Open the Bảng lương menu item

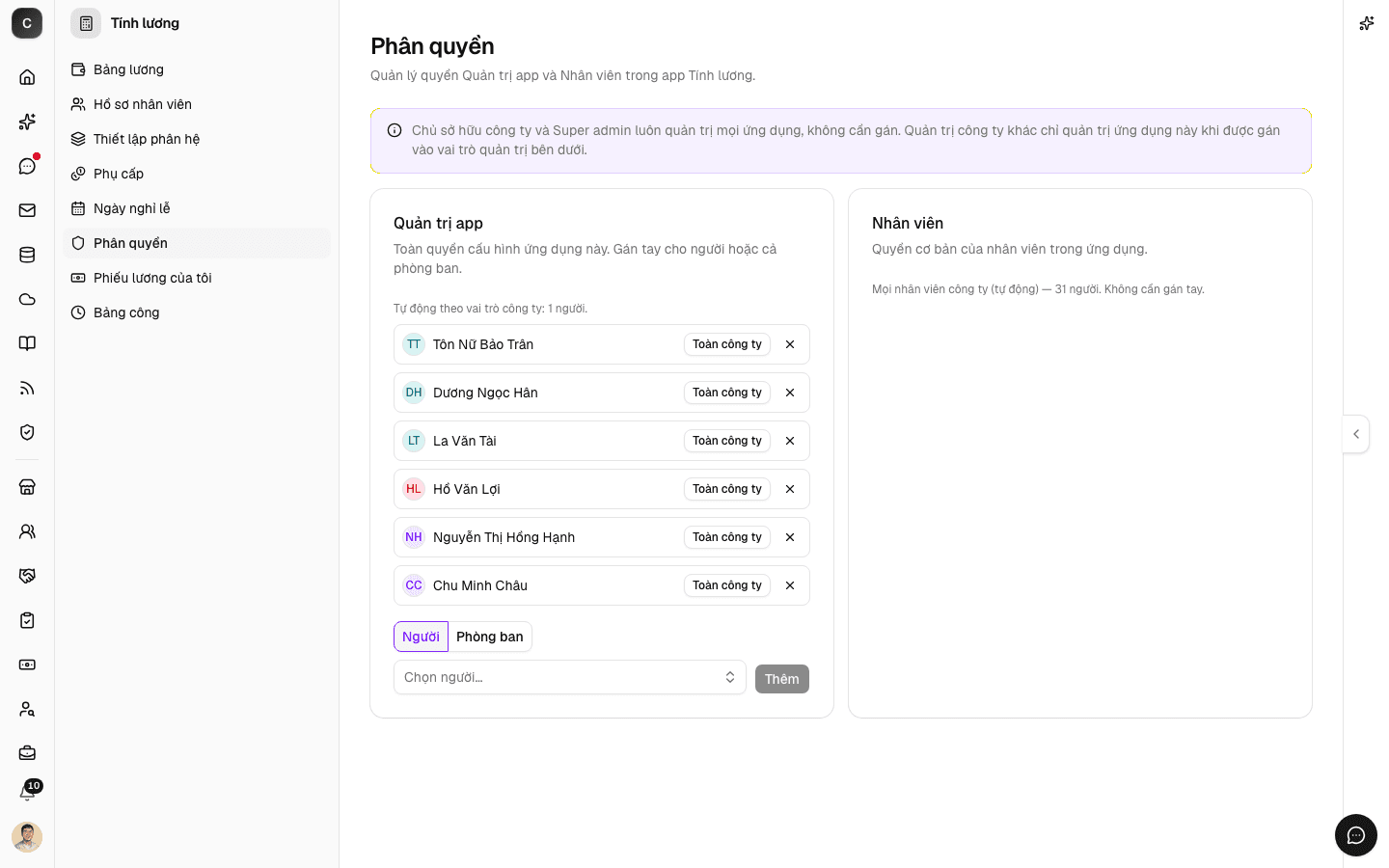point(197,69)
